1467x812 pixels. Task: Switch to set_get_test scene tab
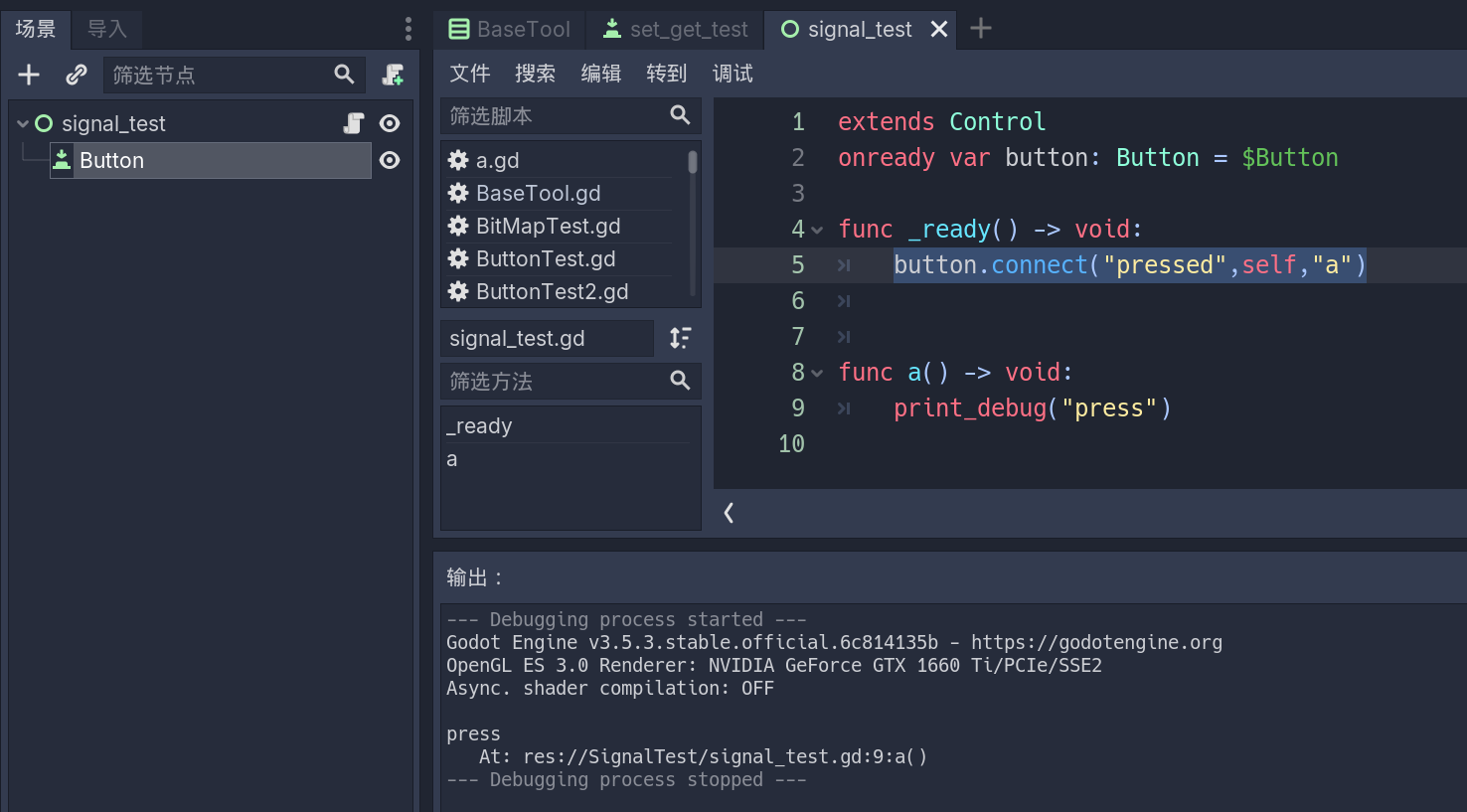[675, 29]
